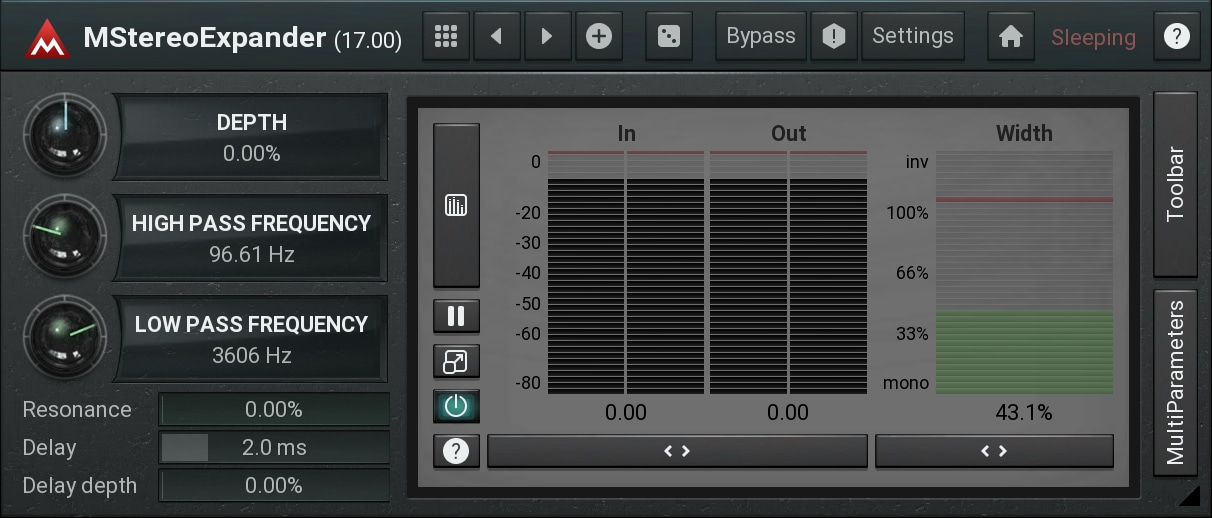This screenshot has height=518, width=1212.
Task: Click the dice randomize icon
Action: pyautogui.click(x=669, y=37)
